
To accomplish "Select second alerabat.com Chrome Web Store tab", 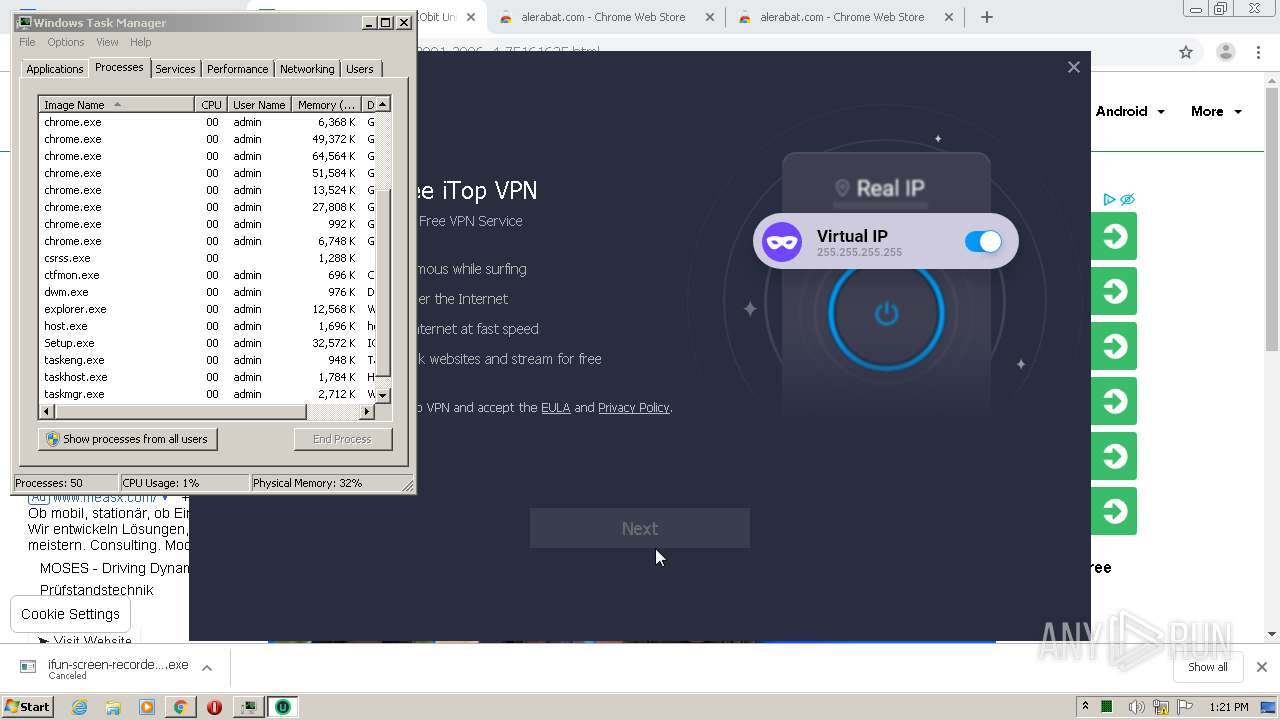I will pyautogui.click(x=842, y=17).
